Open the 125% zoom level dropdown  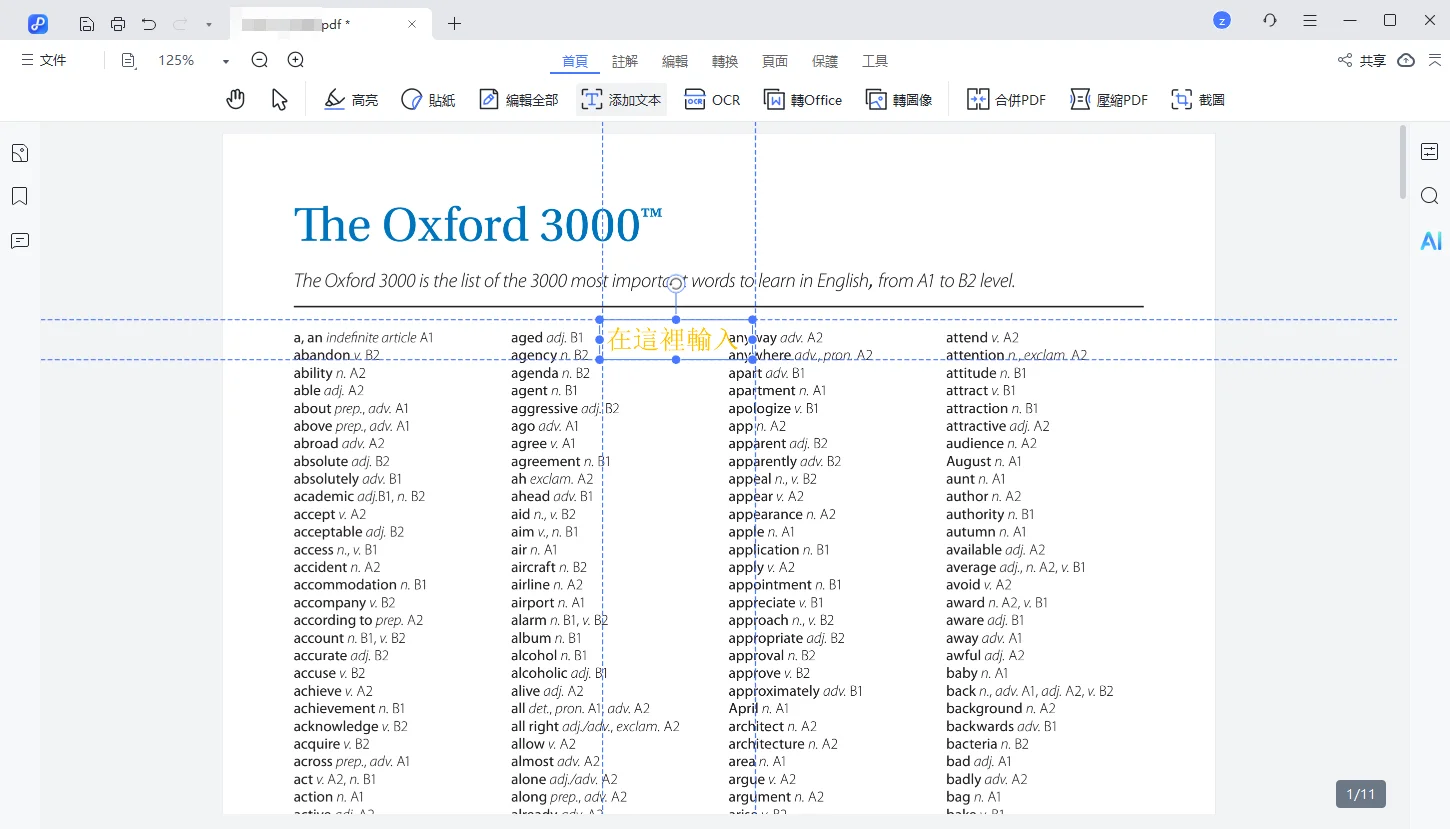226,61
